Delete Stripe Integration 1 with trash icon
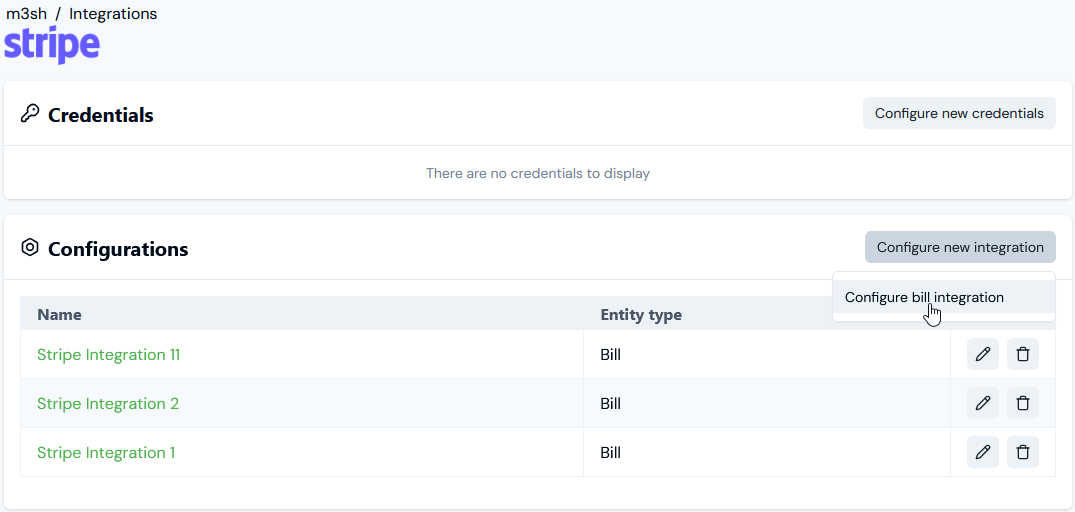Image resolution: width=1075 pixels, height=512 pixels. tap(1022, 452)
